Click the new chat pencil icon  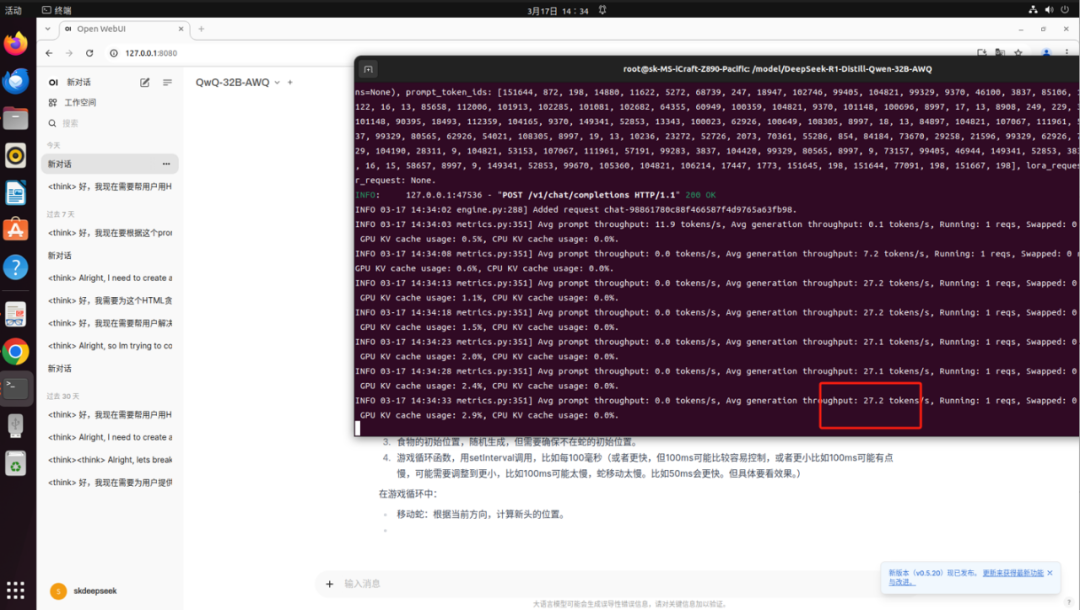point(145,82)
